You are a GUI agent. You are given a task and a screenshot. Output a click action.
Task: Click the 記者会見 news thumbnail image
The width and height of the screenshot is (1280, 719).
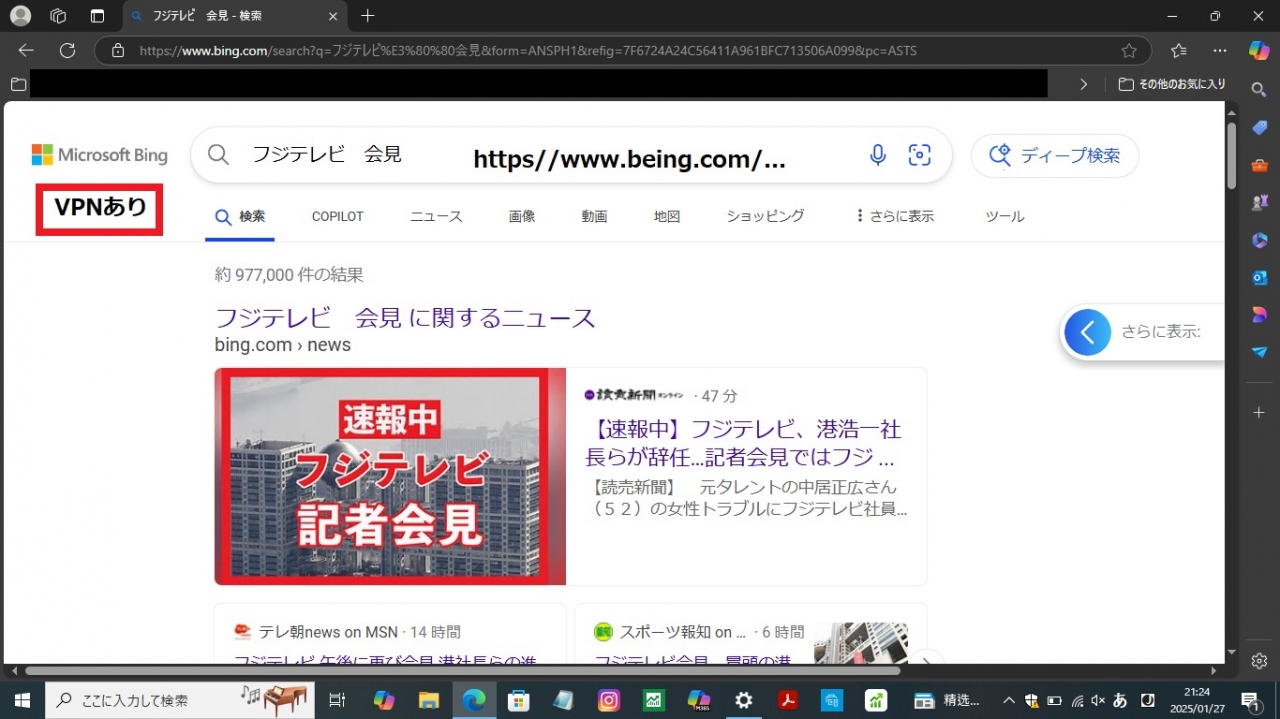[x=390, y=476]
